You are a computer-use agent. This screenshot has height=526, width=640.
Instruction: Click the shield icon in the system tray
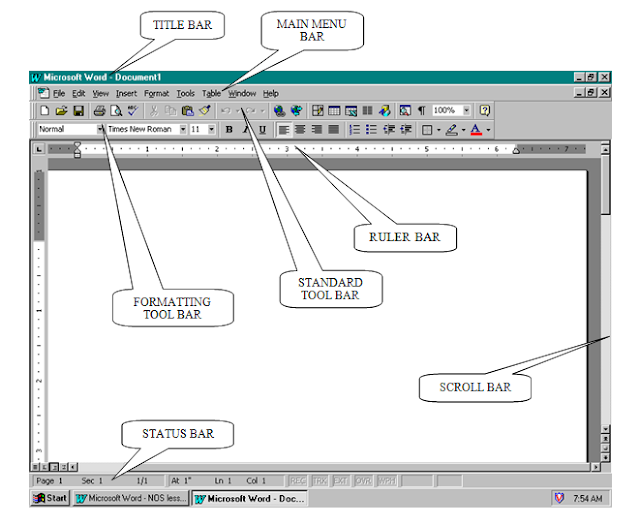[559, 498]
